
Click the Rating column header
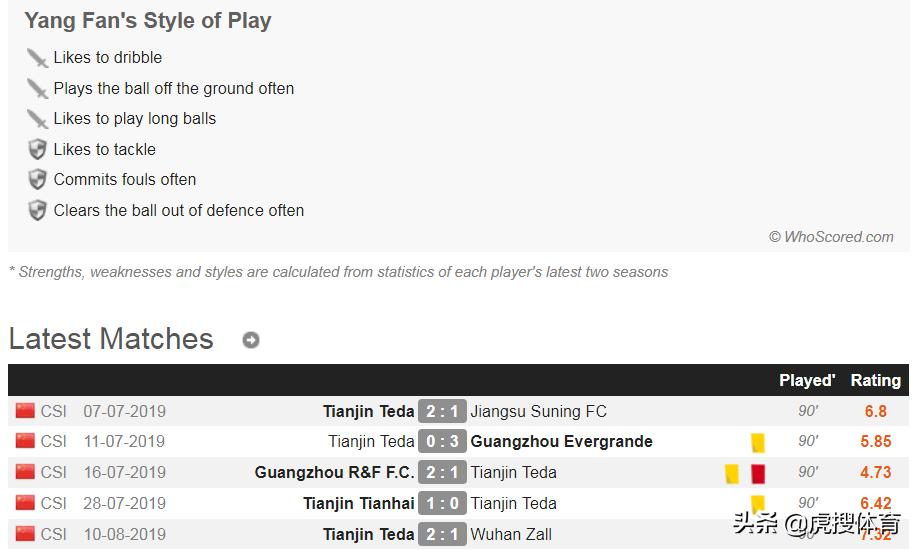pos(875,380)
